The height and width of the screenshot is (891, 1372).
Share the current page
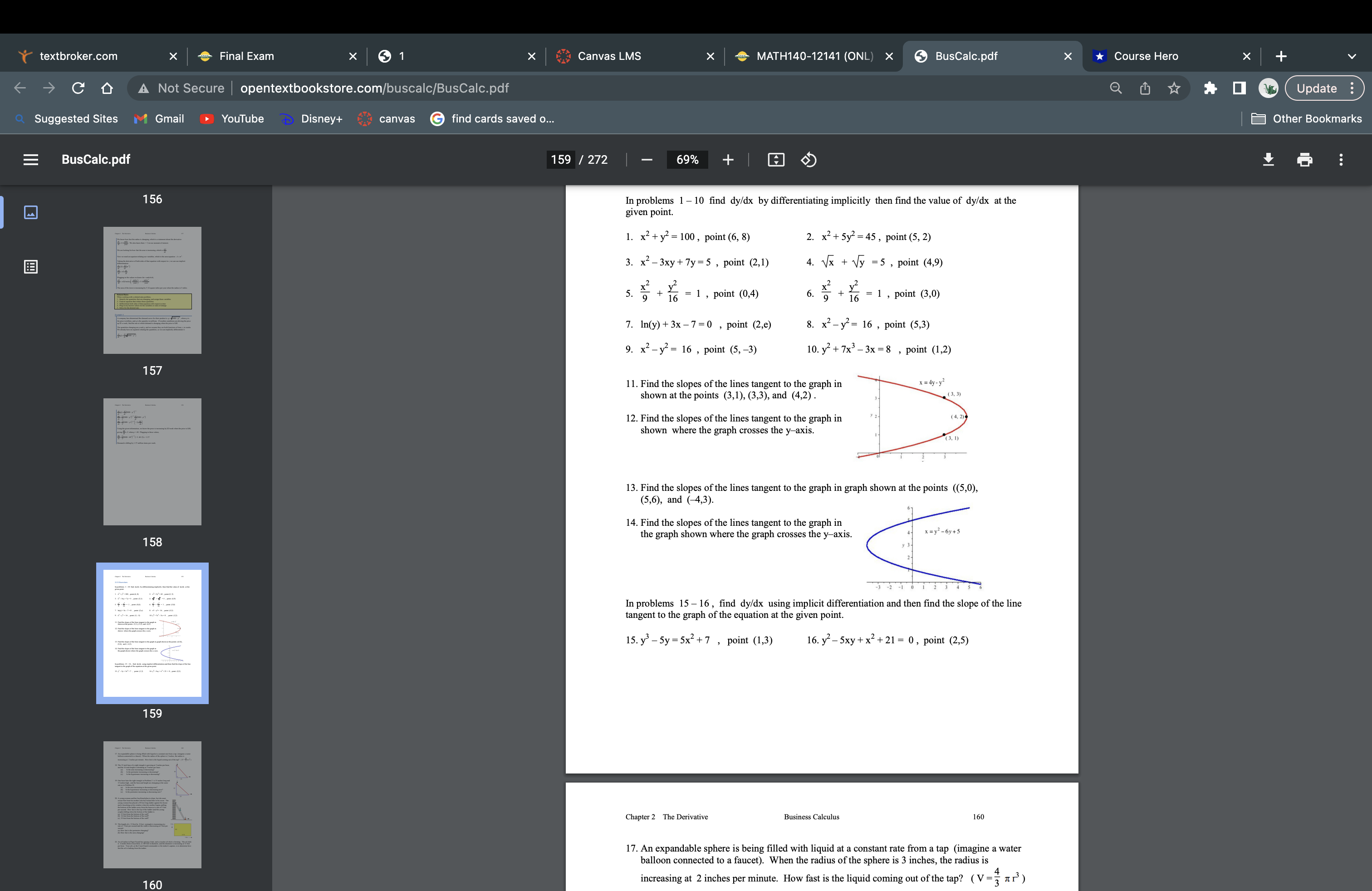tap(1144, 88)
